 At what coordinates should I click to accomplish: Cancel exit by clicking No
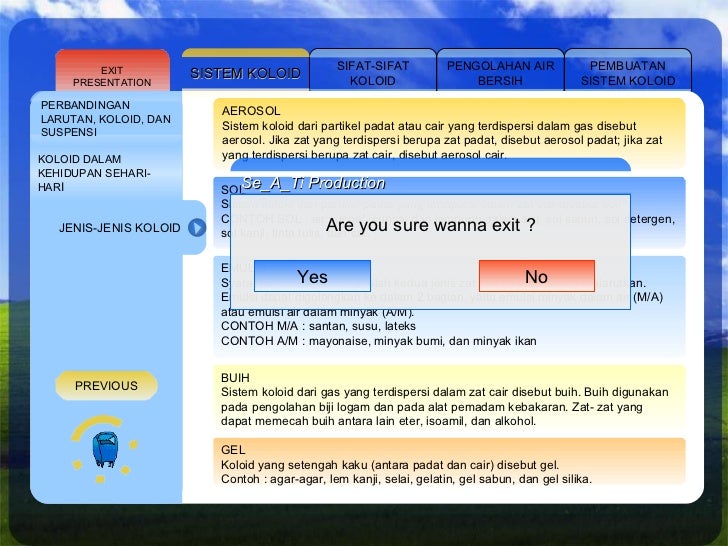coord(536,276)
